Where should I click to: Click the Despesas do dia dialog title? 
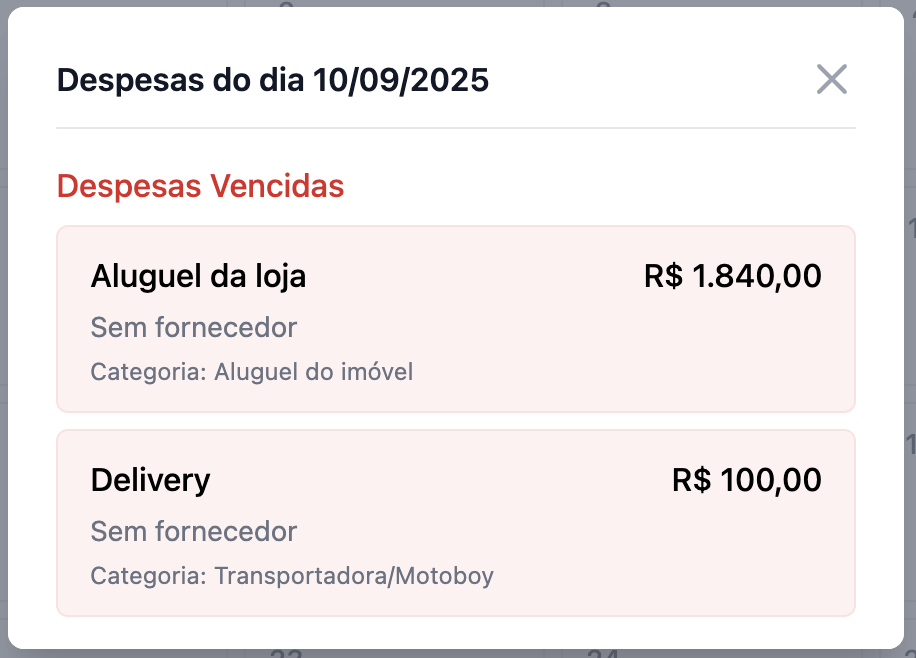272,79
